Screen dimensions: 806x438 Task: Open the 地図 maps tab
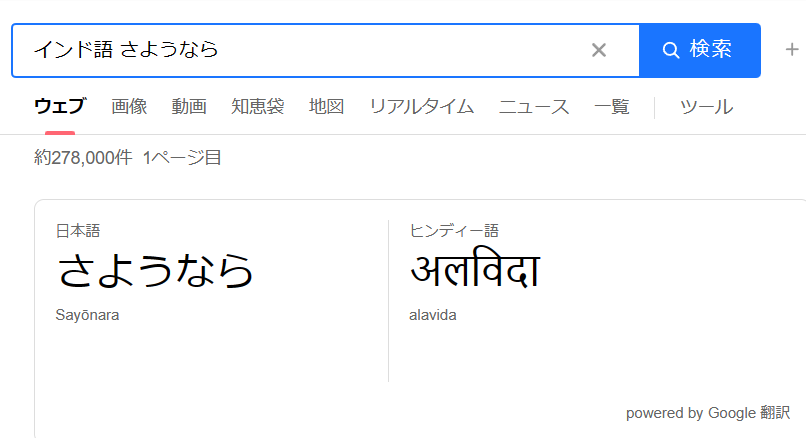[x=326, y=107]
